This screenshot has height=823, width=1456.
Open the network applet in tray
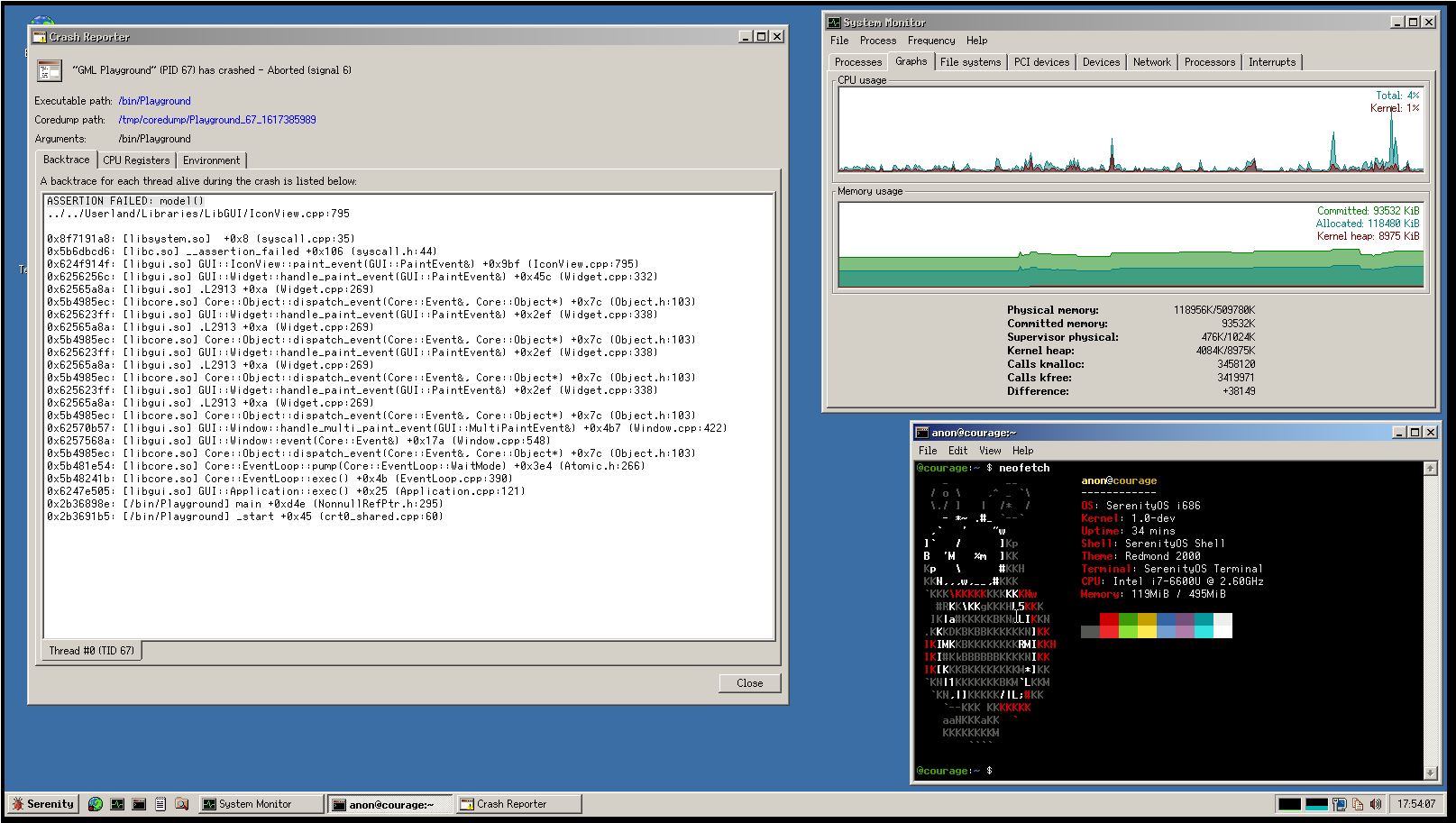pos(1340,804)
